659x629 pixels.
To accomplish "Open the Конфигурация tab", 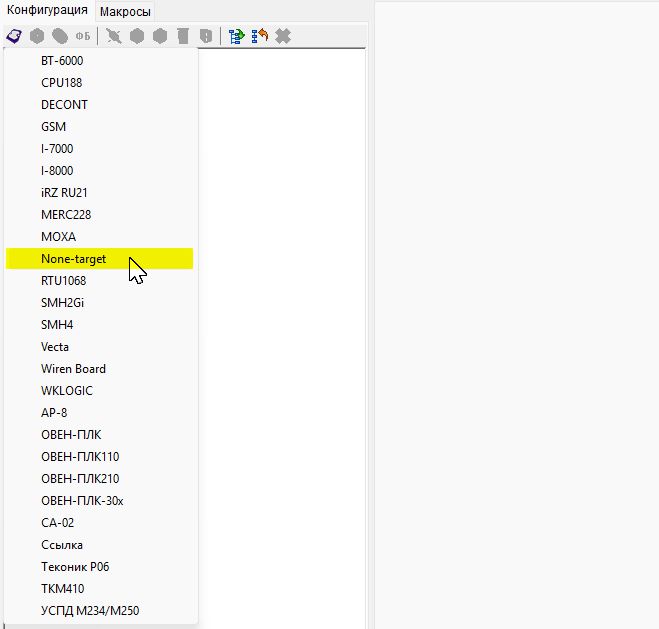I will coord(48,10).
